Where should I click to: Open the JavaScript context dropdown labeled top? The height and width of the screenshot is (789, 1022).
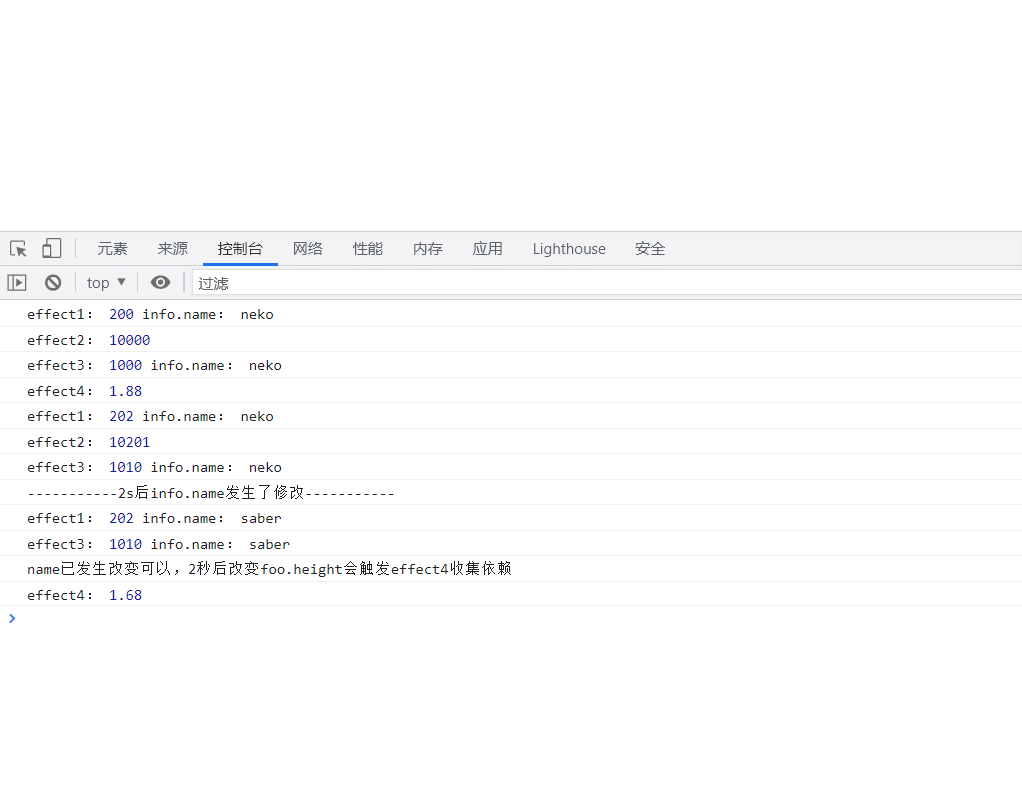(104, 282)
